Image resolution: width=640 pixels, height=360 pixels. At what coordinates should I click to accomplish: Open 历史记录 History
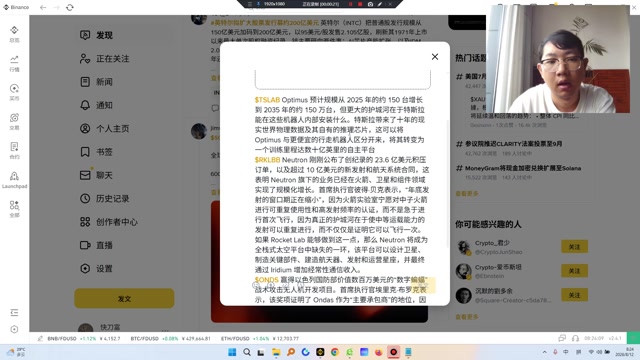[x=124, y=199]
